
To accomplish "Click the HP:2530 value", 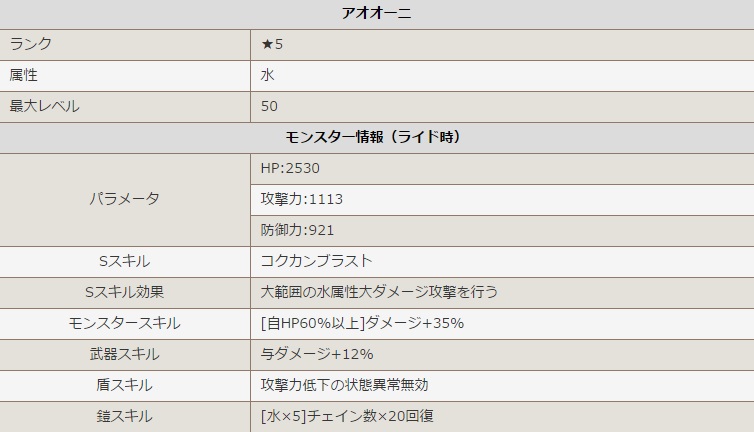I will [x=289, y=168].
